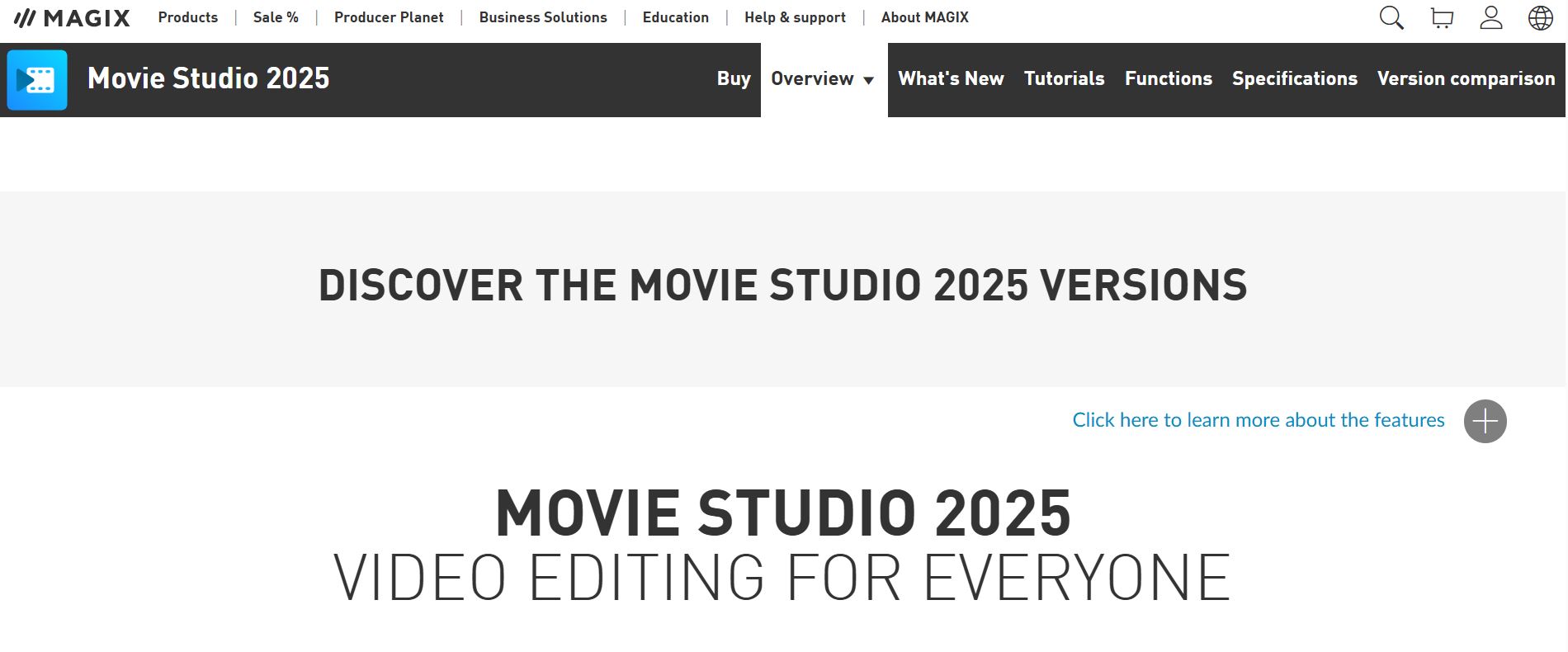Click the Movie Studio product icon
Image resolution: width=1568 pixels, height=652 pixels.
[37, 80]
